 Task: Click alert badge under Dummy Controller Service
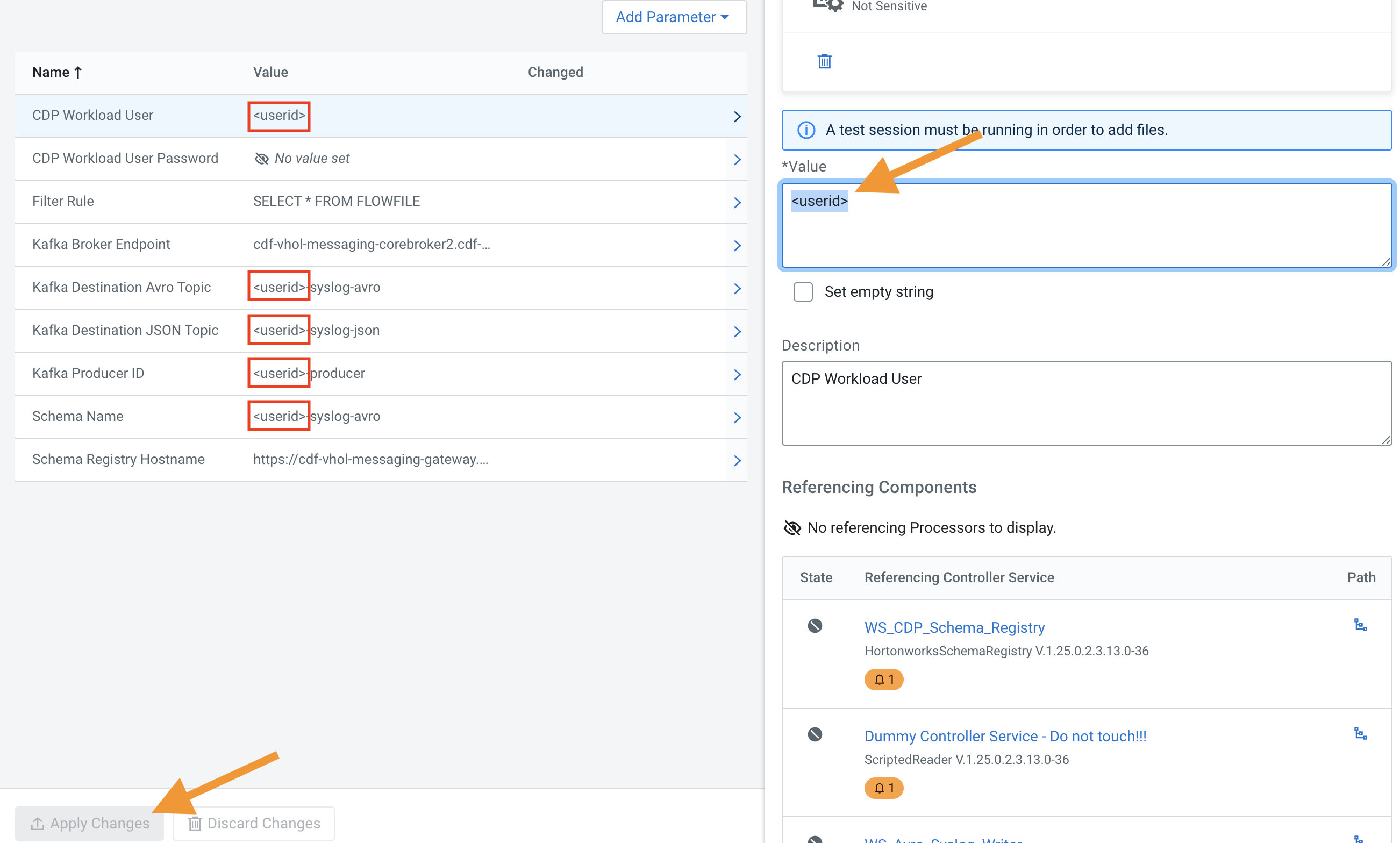[x=884, y=788]
